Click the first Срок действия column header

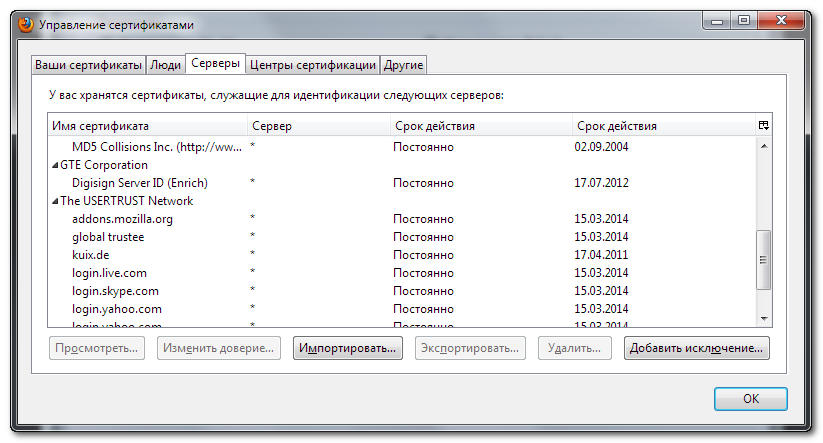click(x=481, y=126)
